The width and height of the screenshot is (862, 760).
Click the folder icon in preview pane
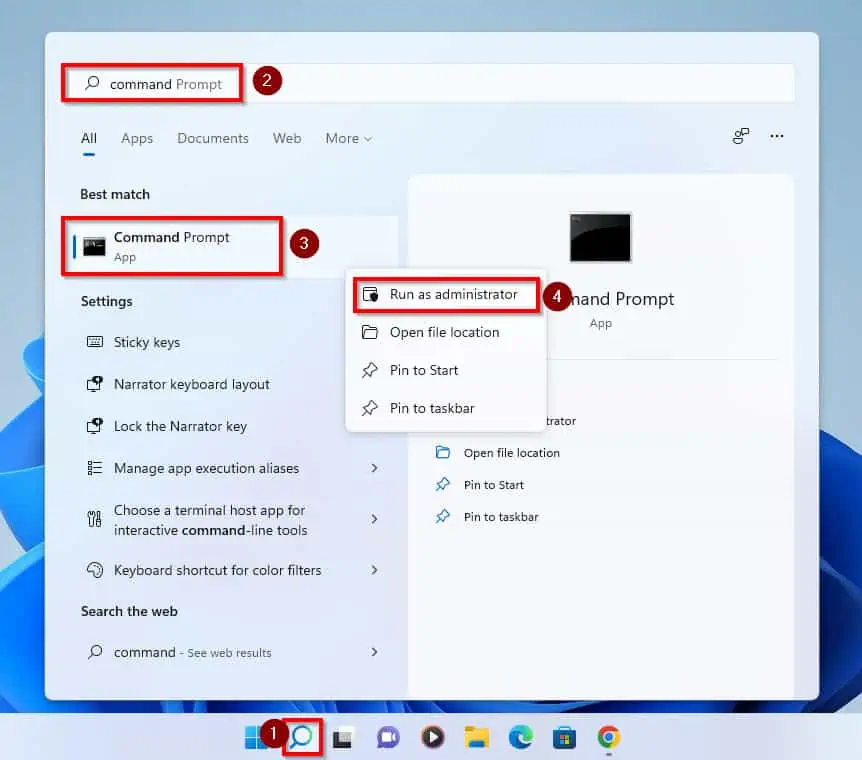443,452
